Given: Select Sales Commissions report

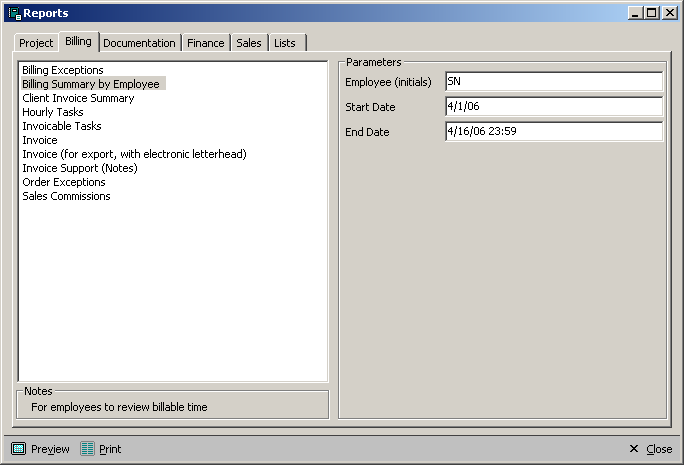Looking at the screenshot, I should (x=66, y=196).
